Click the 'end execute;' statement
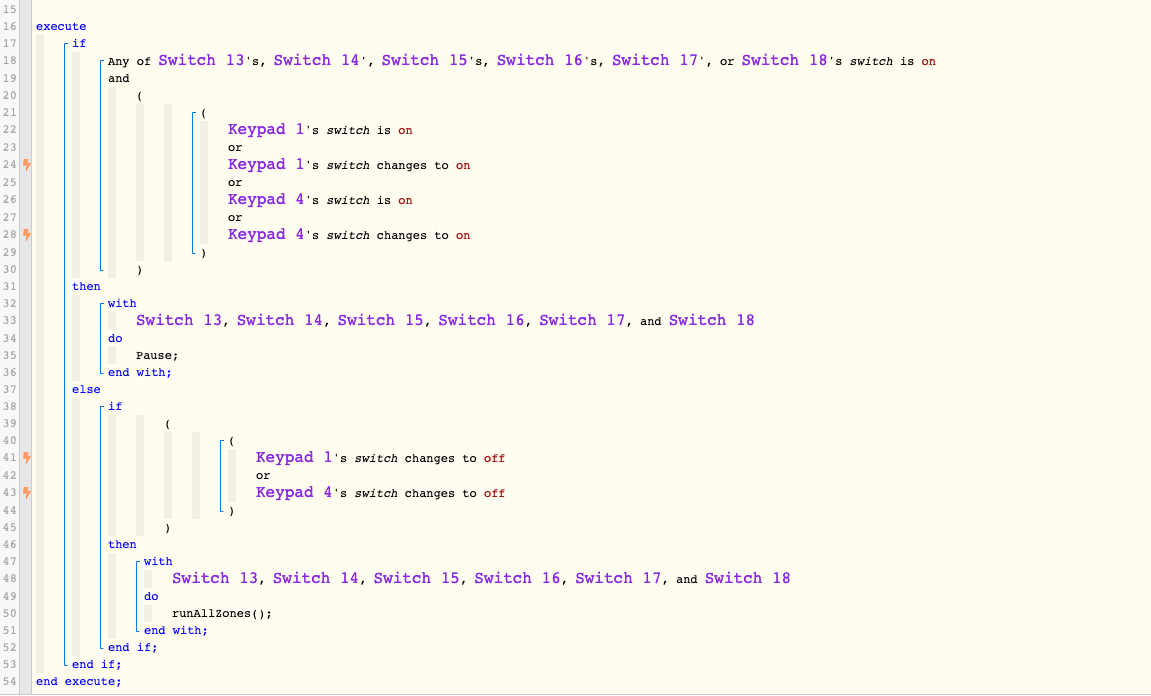Viewport: 1151px width, 696px height. pos(79,682)
